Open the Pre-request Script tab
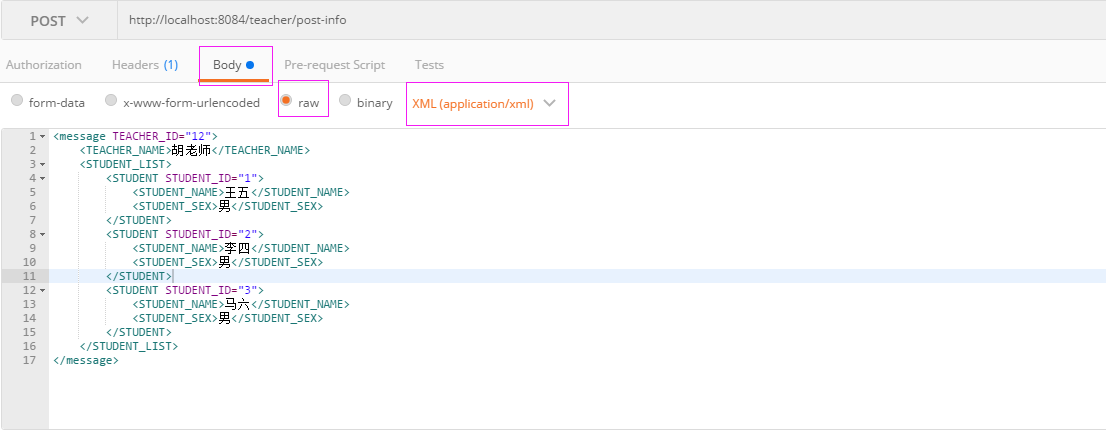The height and width of the screenshot is (432, 1106). (334, 65)
